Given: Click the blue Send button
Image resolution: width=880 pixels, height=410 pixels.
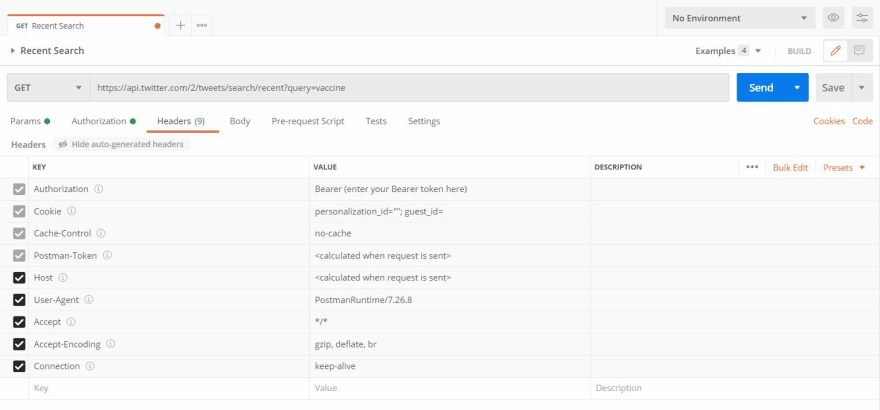Looking at the screenshot, I should pos(761,88).
